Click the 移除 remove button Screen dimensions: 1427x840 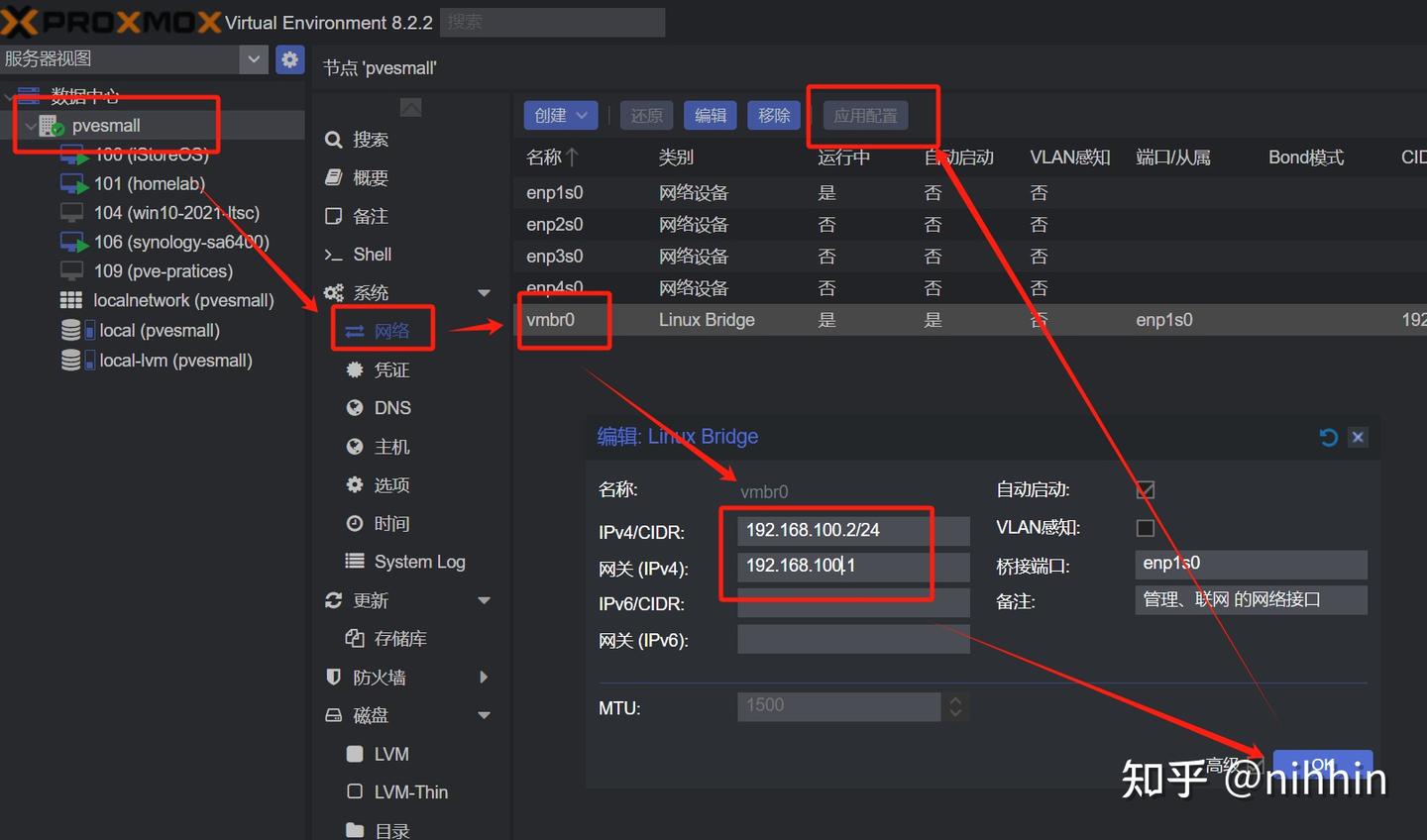(x=774, y=116)
